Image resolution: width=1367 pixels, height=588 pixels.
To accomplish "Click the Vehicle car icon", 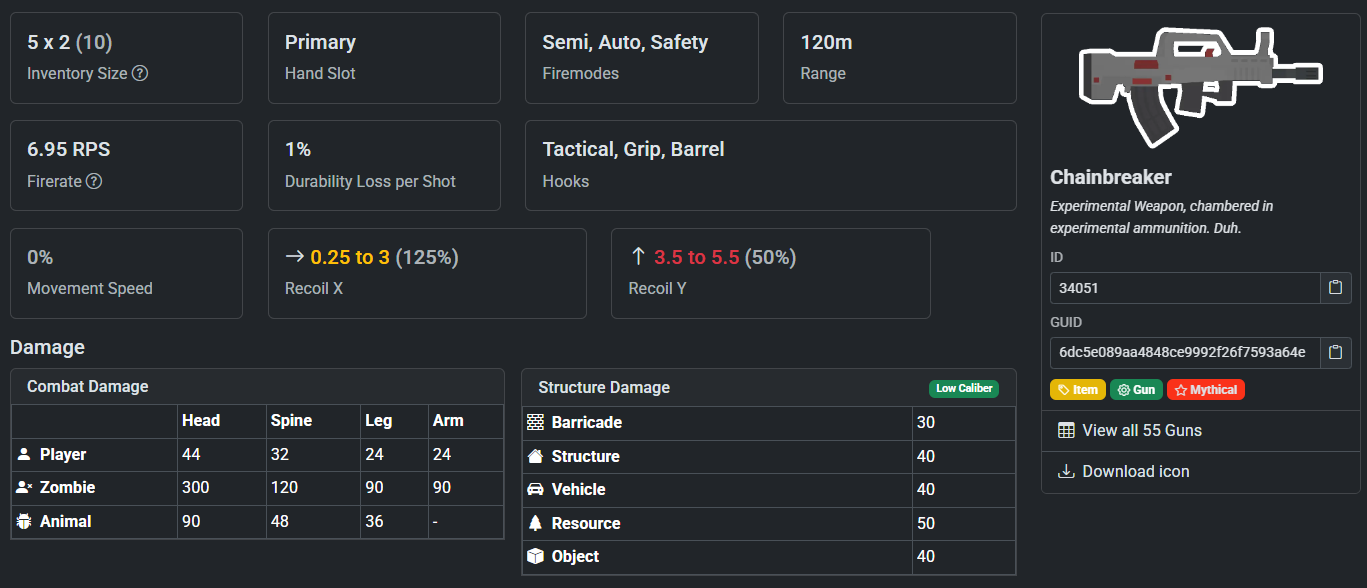I will [x=535, y=489].
